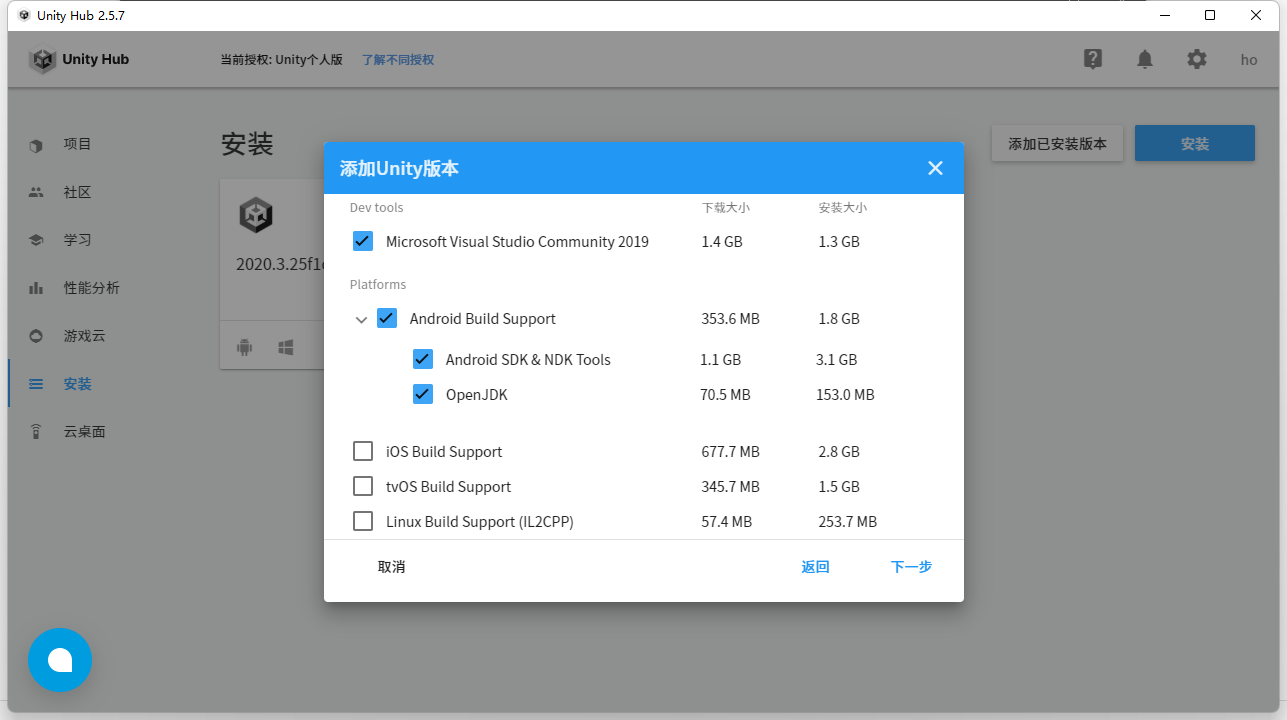This screenshot has width=1287, height=720.
Task: Click the Platforms section heading
Action: coord(378,285)
